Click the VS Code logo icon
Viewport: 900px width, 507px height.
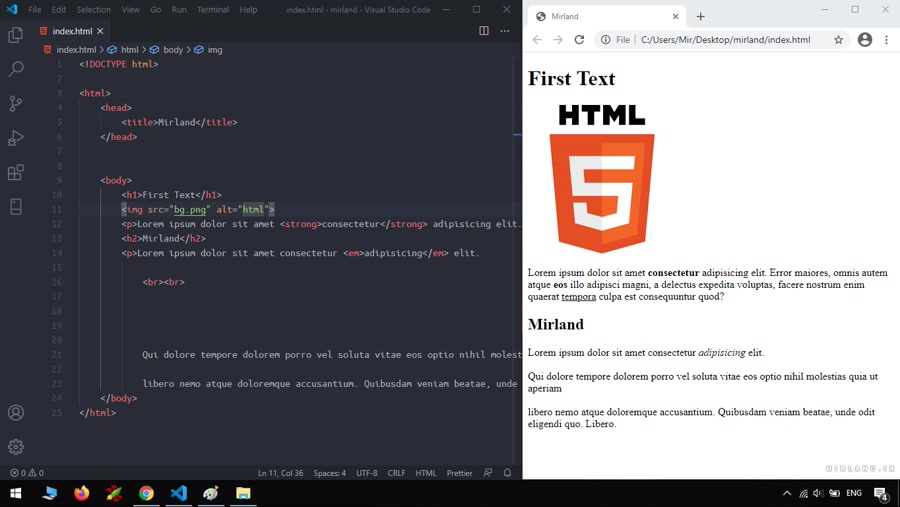(11, 10)
